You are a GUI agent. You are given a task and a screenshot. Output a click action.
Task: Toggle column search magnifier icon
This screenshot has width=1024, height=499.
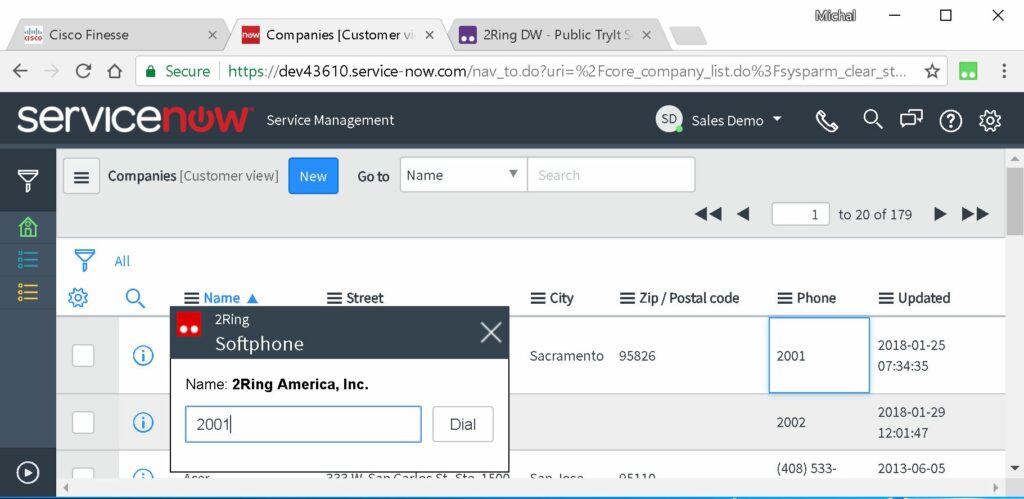[135, 298]
